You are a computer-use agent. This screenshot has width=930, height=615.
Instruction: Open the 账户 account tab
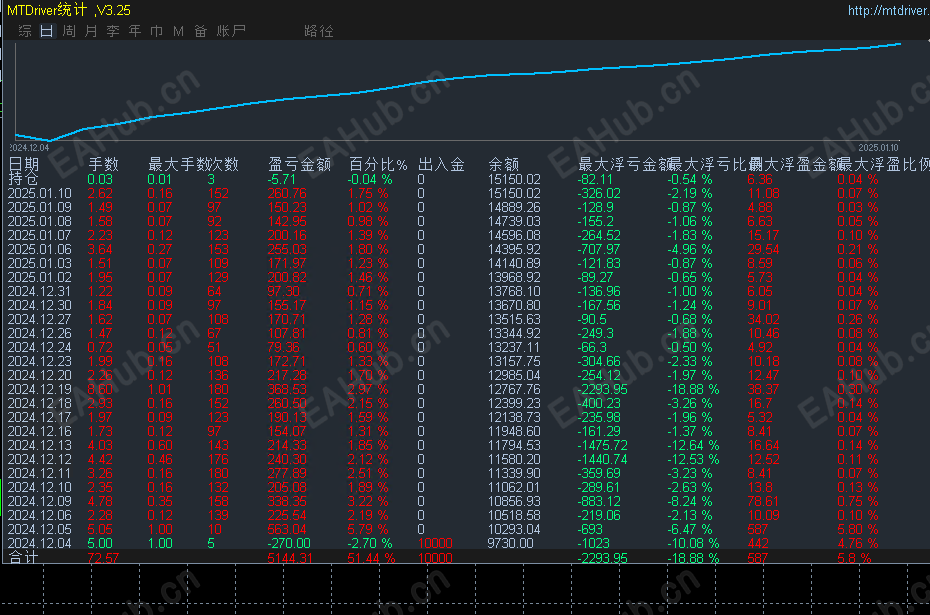pos(231,31)
